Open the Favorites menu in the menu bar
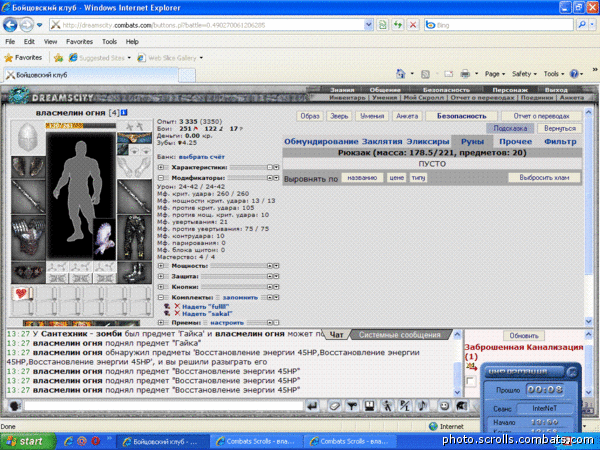This screenshot has width=600, height=450. click(x=79, y=42)
